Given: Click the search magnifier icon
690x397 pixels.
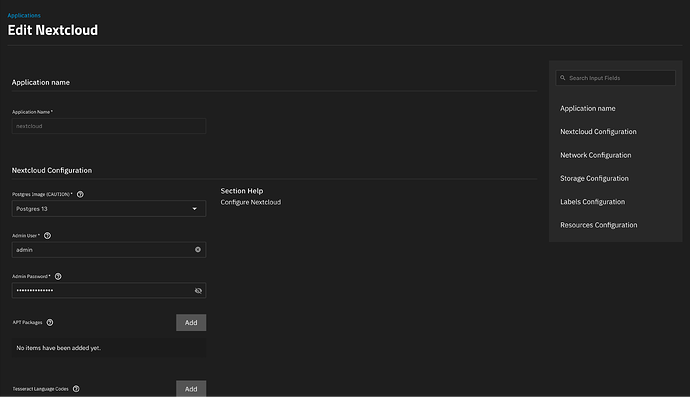Looking at the screenshot, I should (x=562, y=78).
